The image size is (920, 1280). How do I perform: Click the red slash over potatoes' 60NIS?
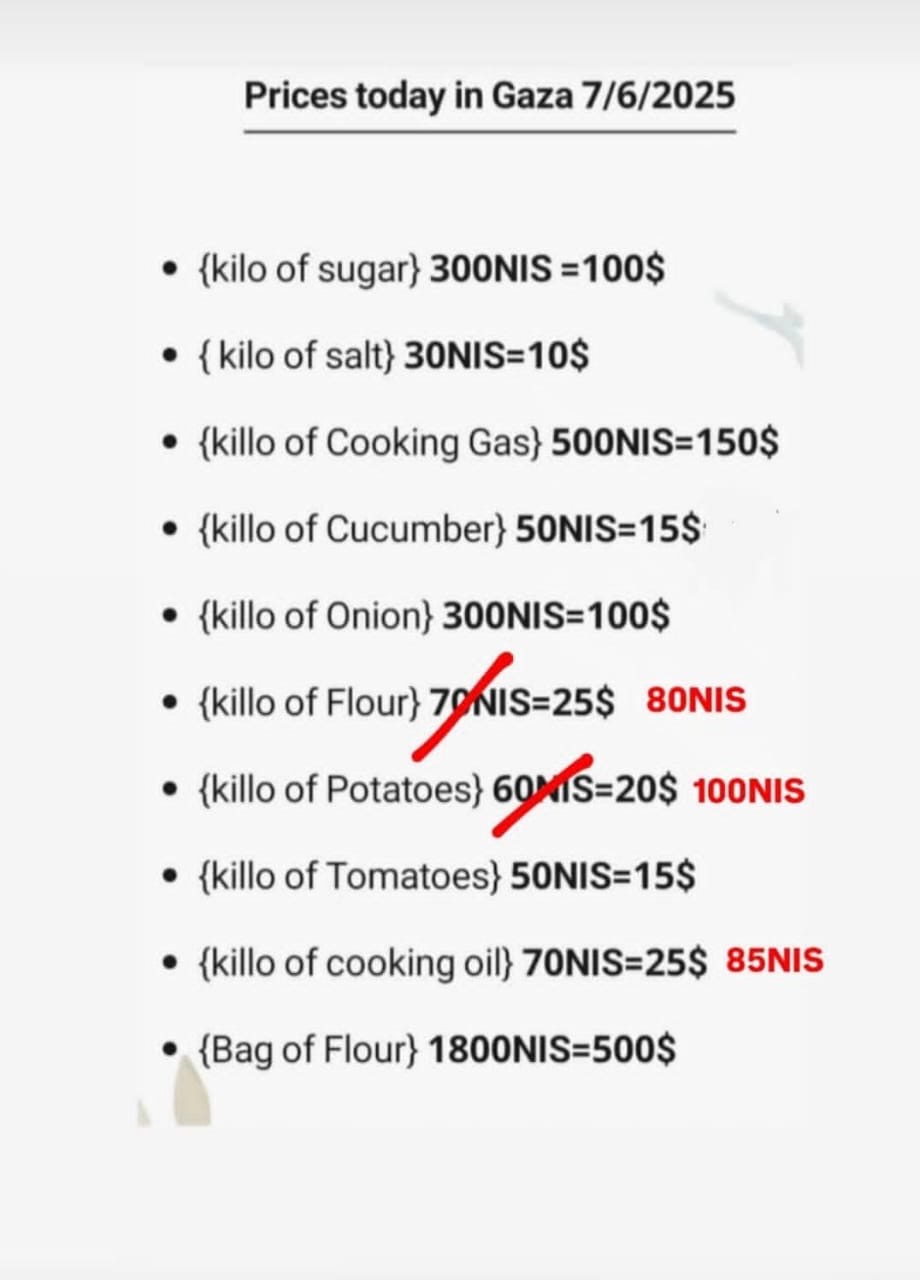542,793
